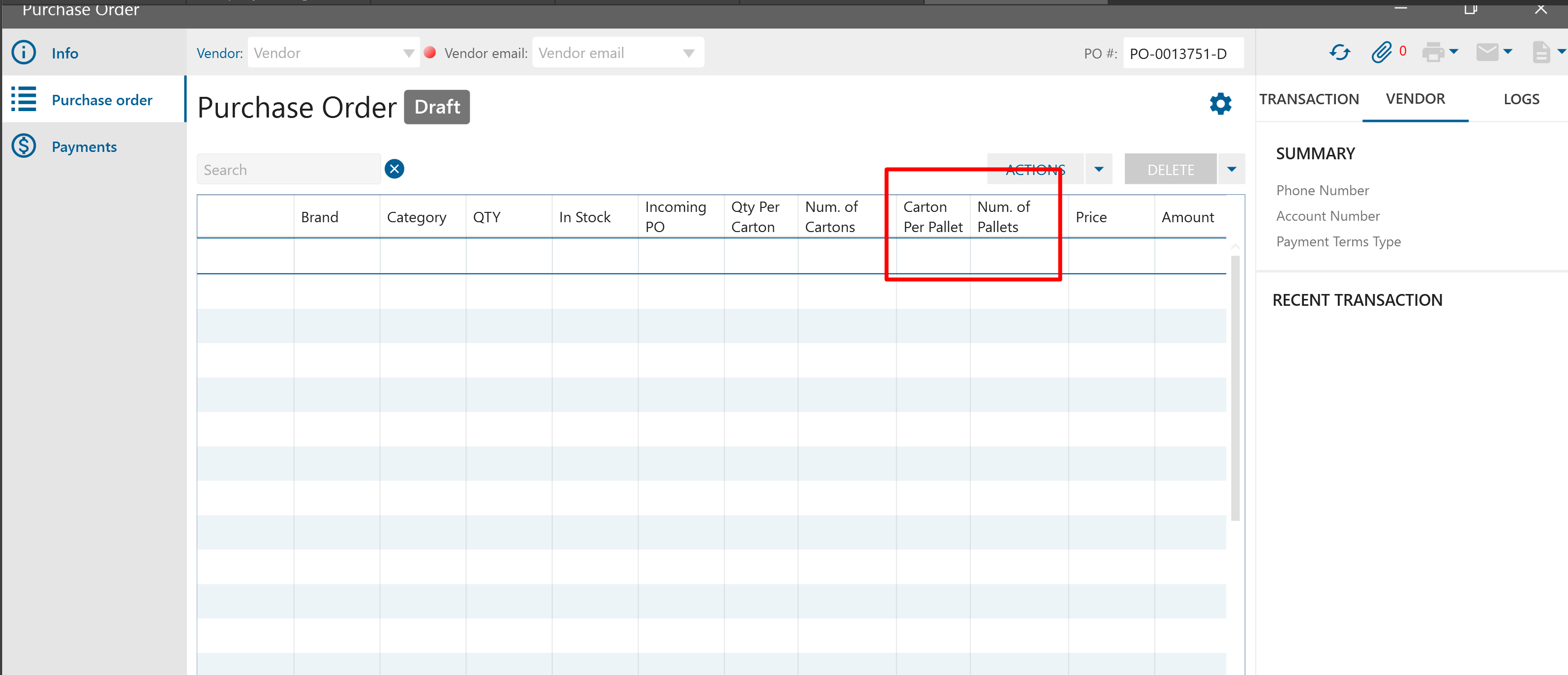Open attachments via paperclip icon
This screenshot has width=1568, height=675.
point(1381,53)
